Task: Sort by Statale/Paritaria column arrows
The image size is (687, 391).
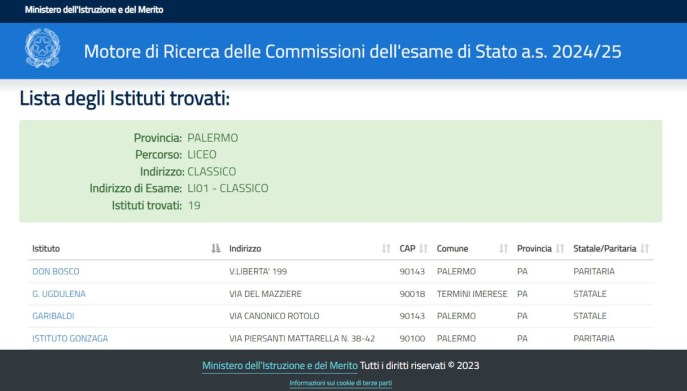Action: [645, 249]
